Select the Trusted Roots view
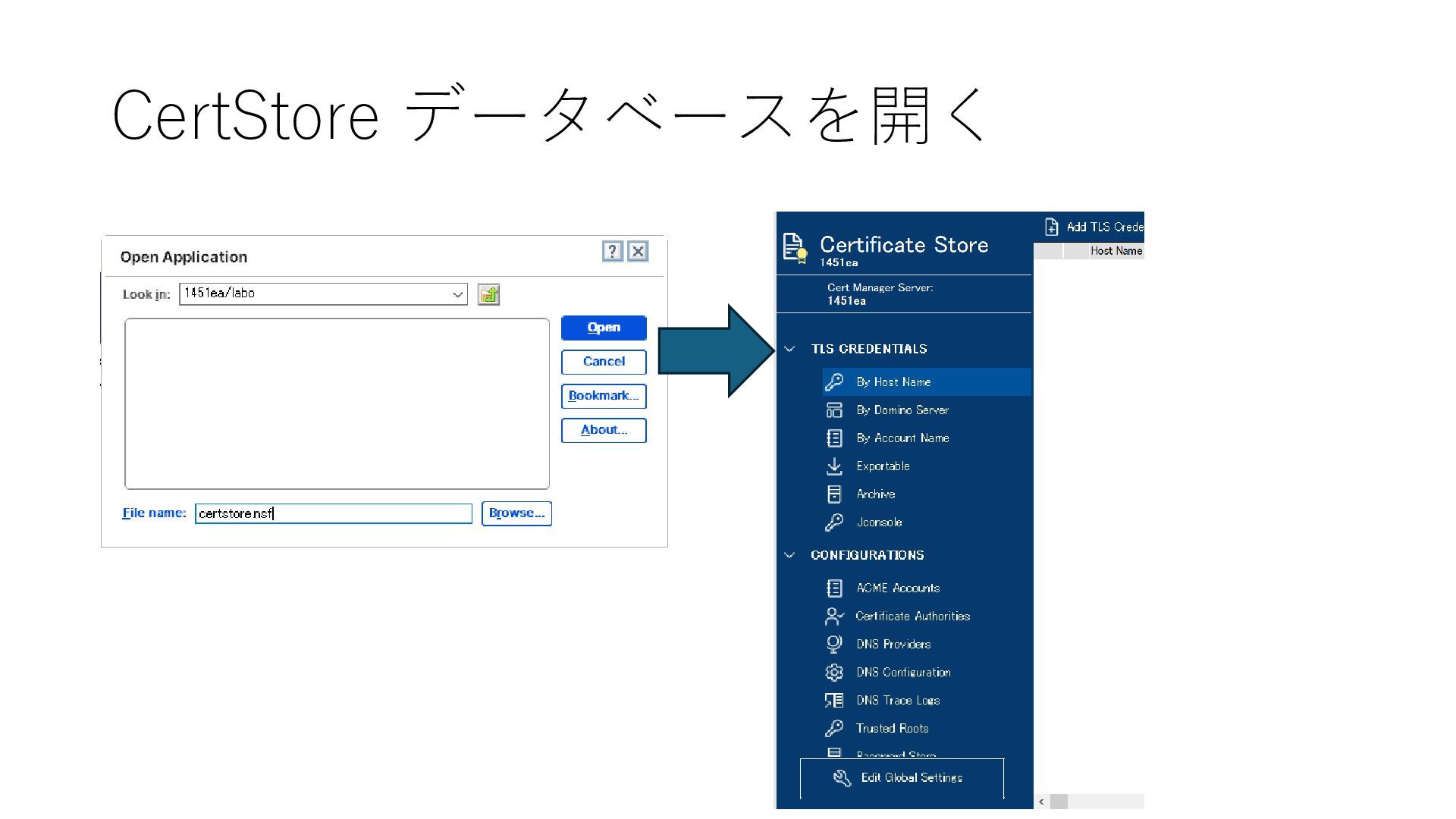Viewport: 1456px width, 819px height. (892, 729)
